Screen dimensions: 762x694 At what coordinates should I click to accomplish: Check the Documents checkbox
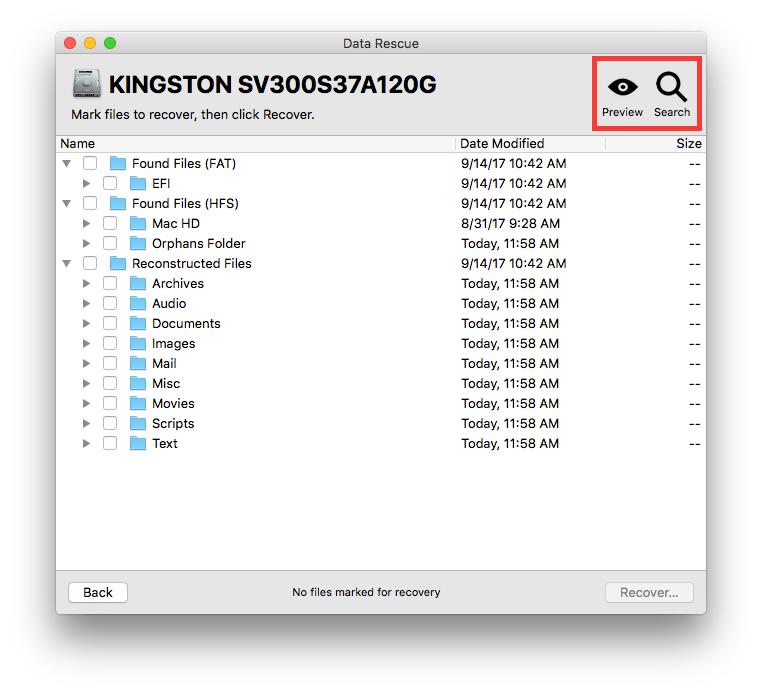pos(110,323)
